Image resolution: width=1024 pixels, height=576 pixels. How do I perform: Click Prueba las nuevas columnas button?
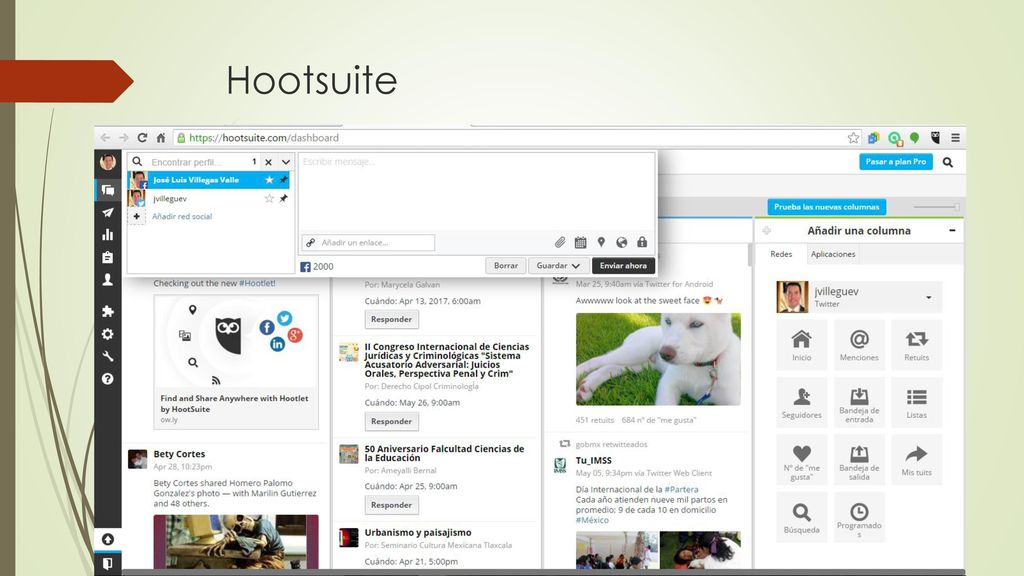click(827, 207)
